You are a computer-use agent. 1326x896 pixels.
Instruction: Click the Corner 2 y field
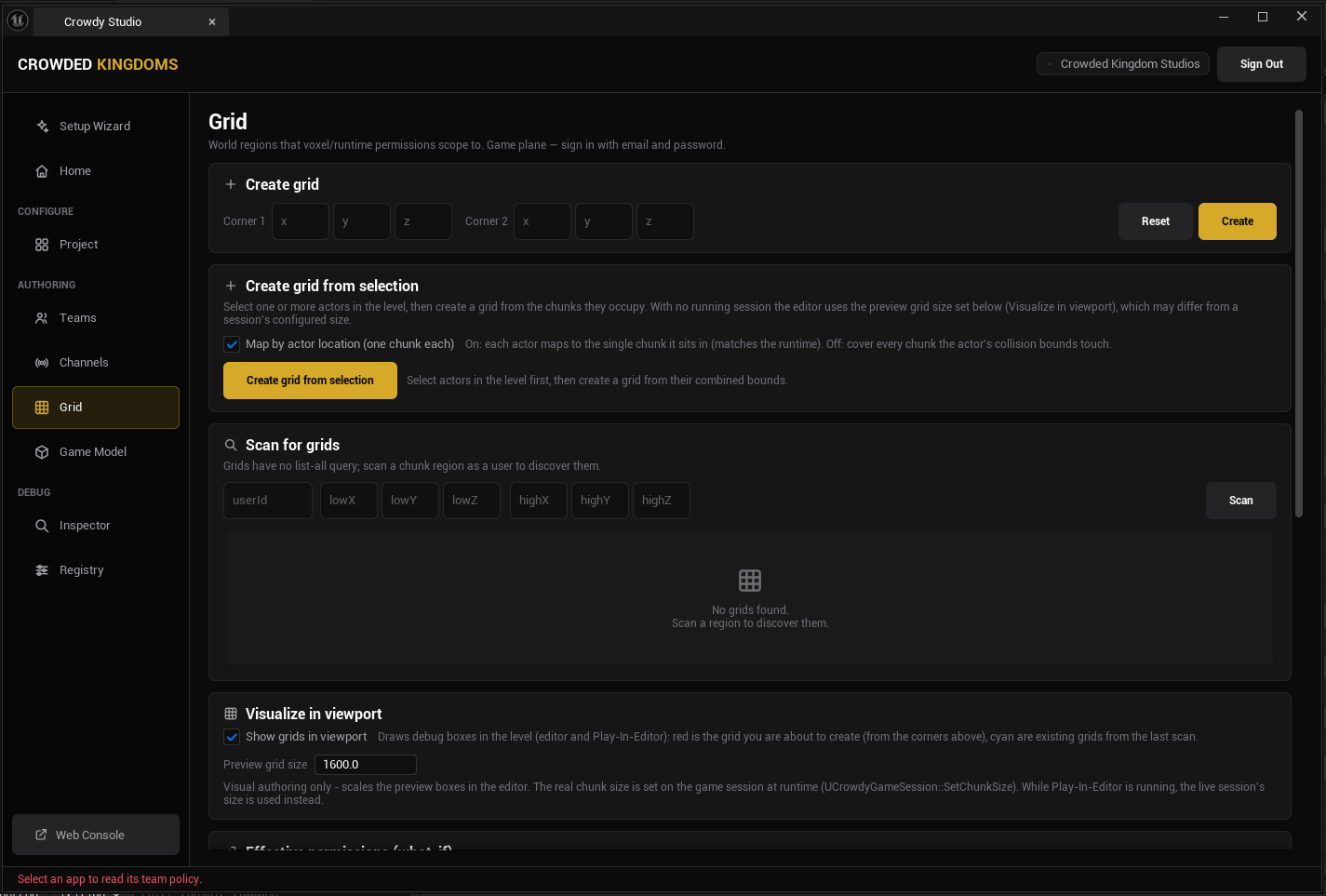604,221
